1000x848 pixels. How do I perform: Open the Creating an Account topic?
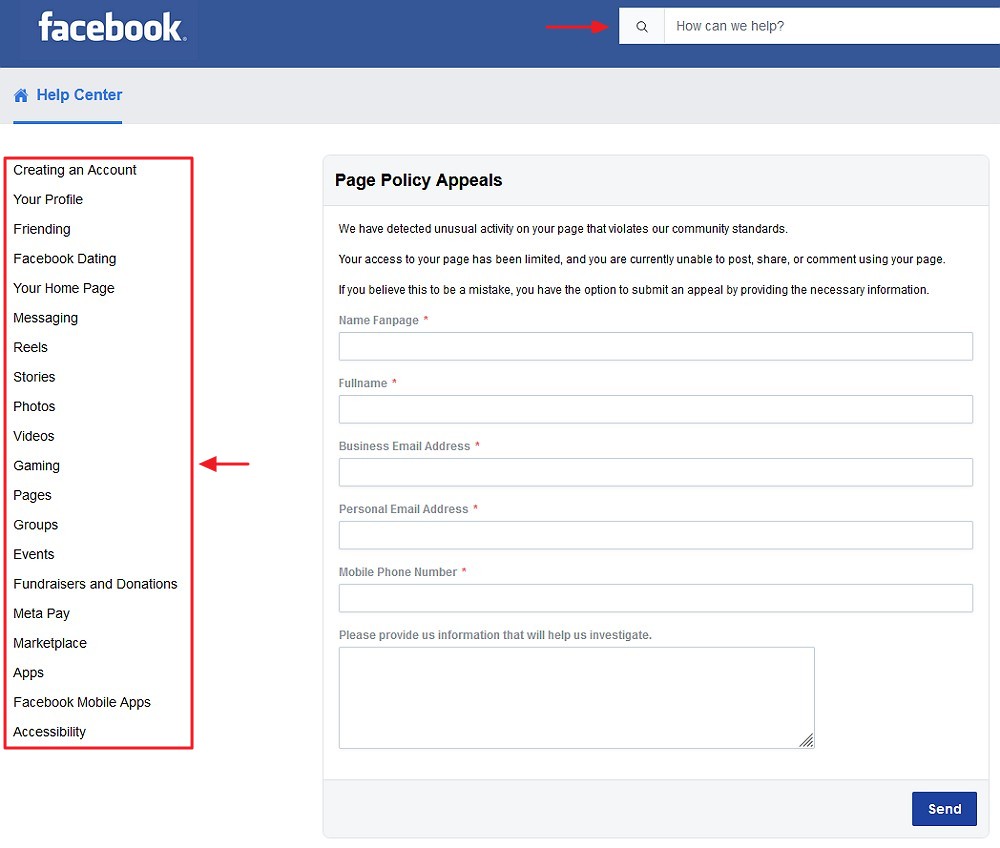[75, 170]
